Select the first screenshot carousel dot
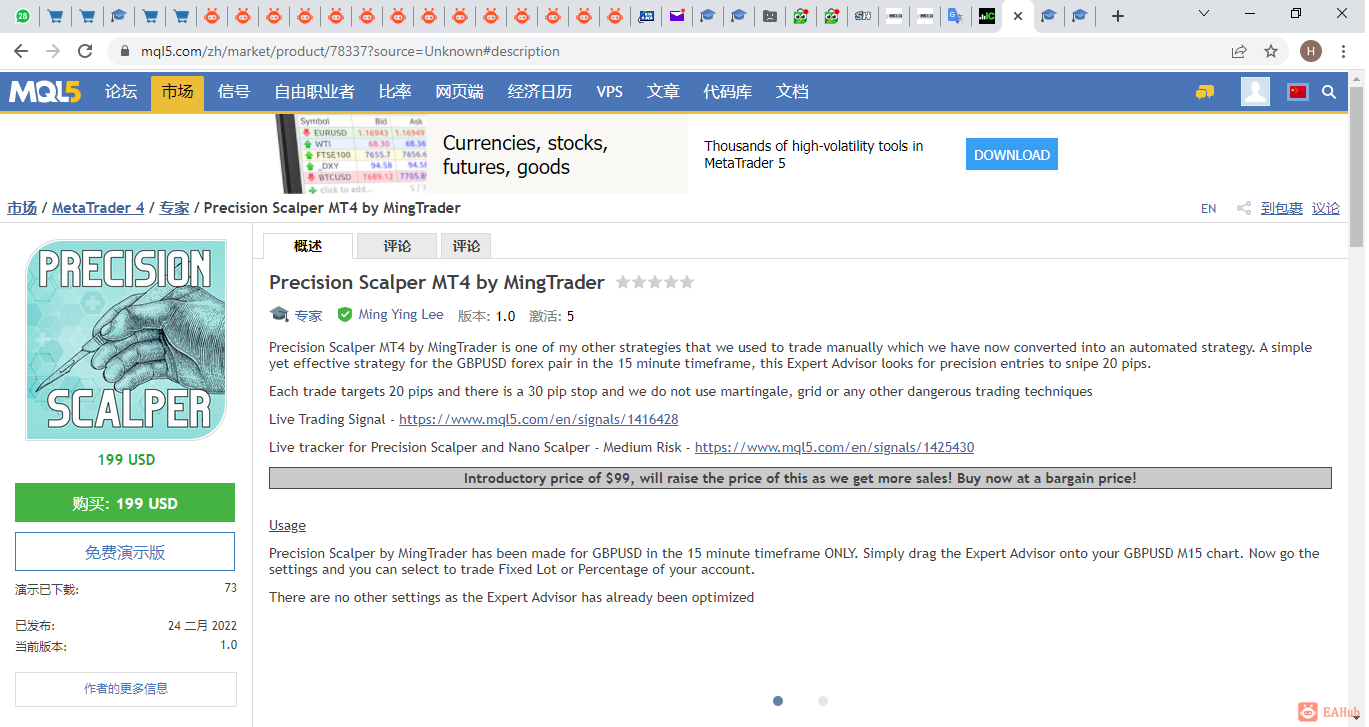1369x727 pixels. point(778,701)
